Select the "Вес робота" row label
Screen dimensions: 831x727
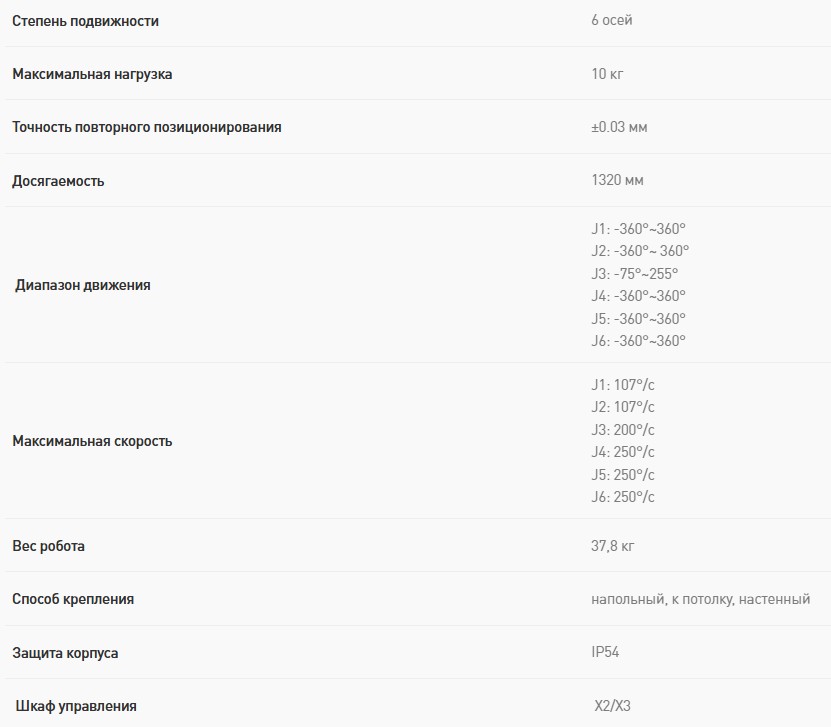pos(48,546)
